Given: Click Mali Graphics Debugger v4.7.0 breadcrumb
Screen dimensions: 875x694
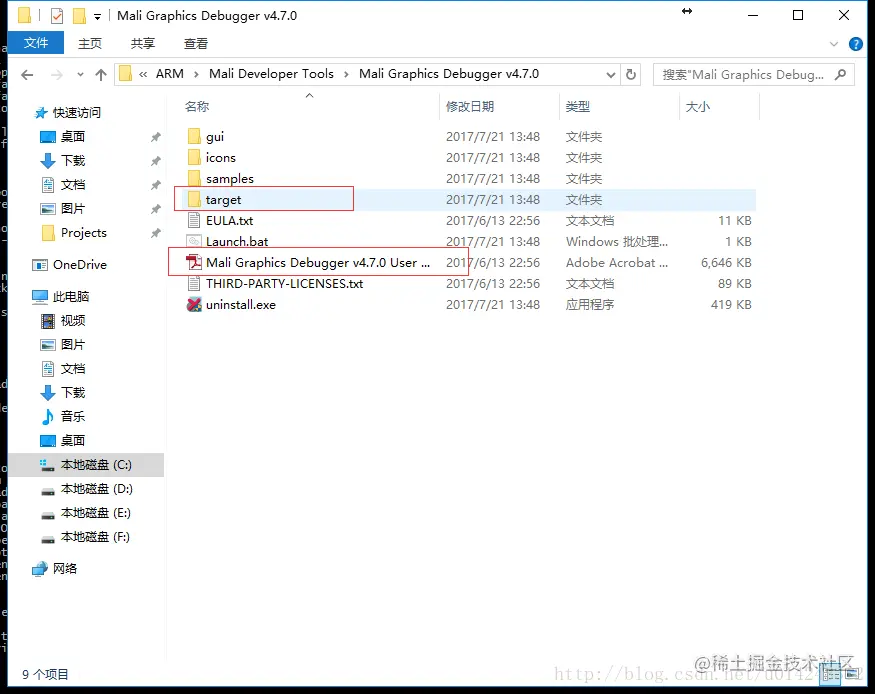Looking at the screenshot, I should (x=449, y=74).
